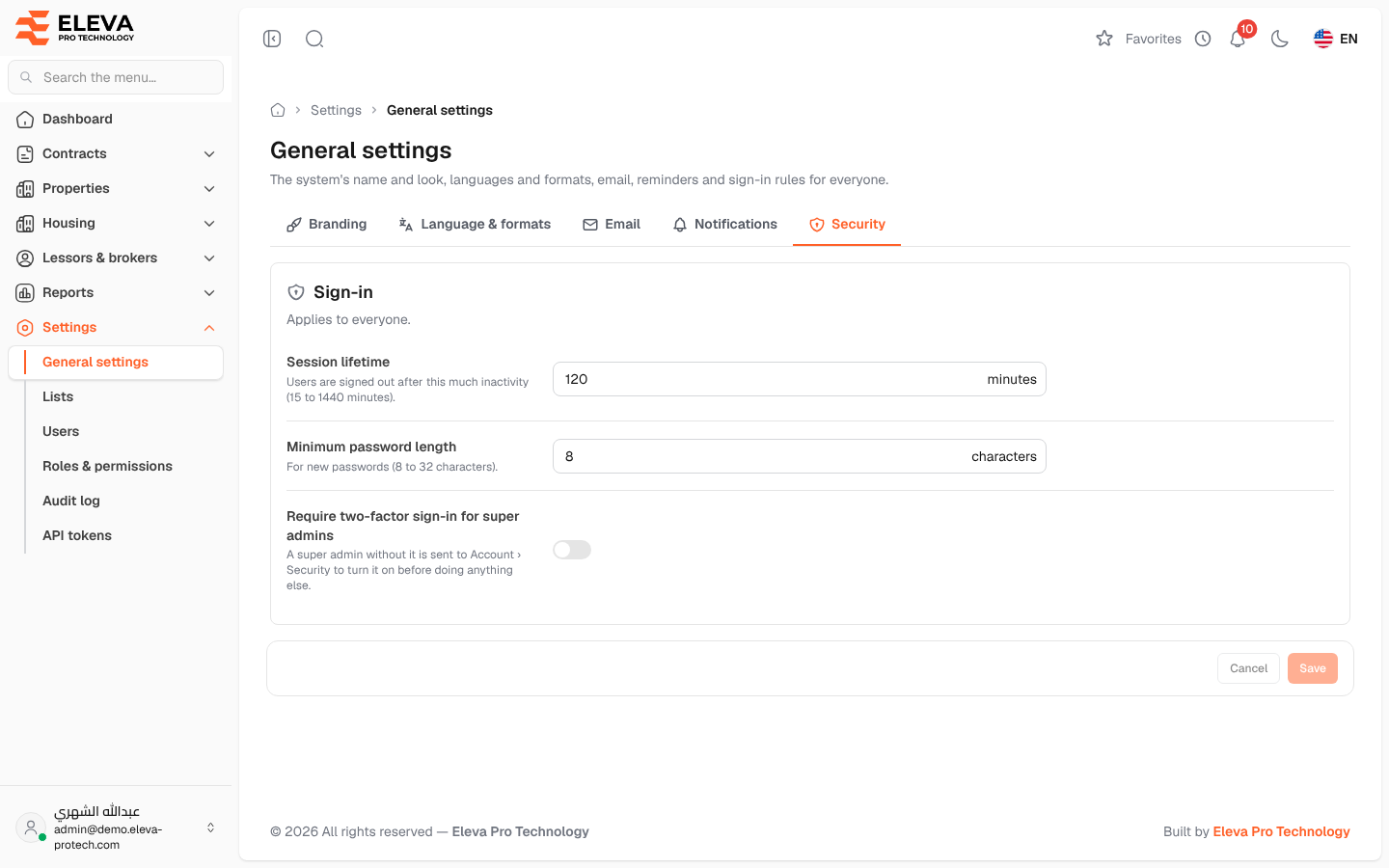Image resolution: width=1389 pixels, height=868 pixels.
Task: Open the API tokens page
Action: click(116, 535)
